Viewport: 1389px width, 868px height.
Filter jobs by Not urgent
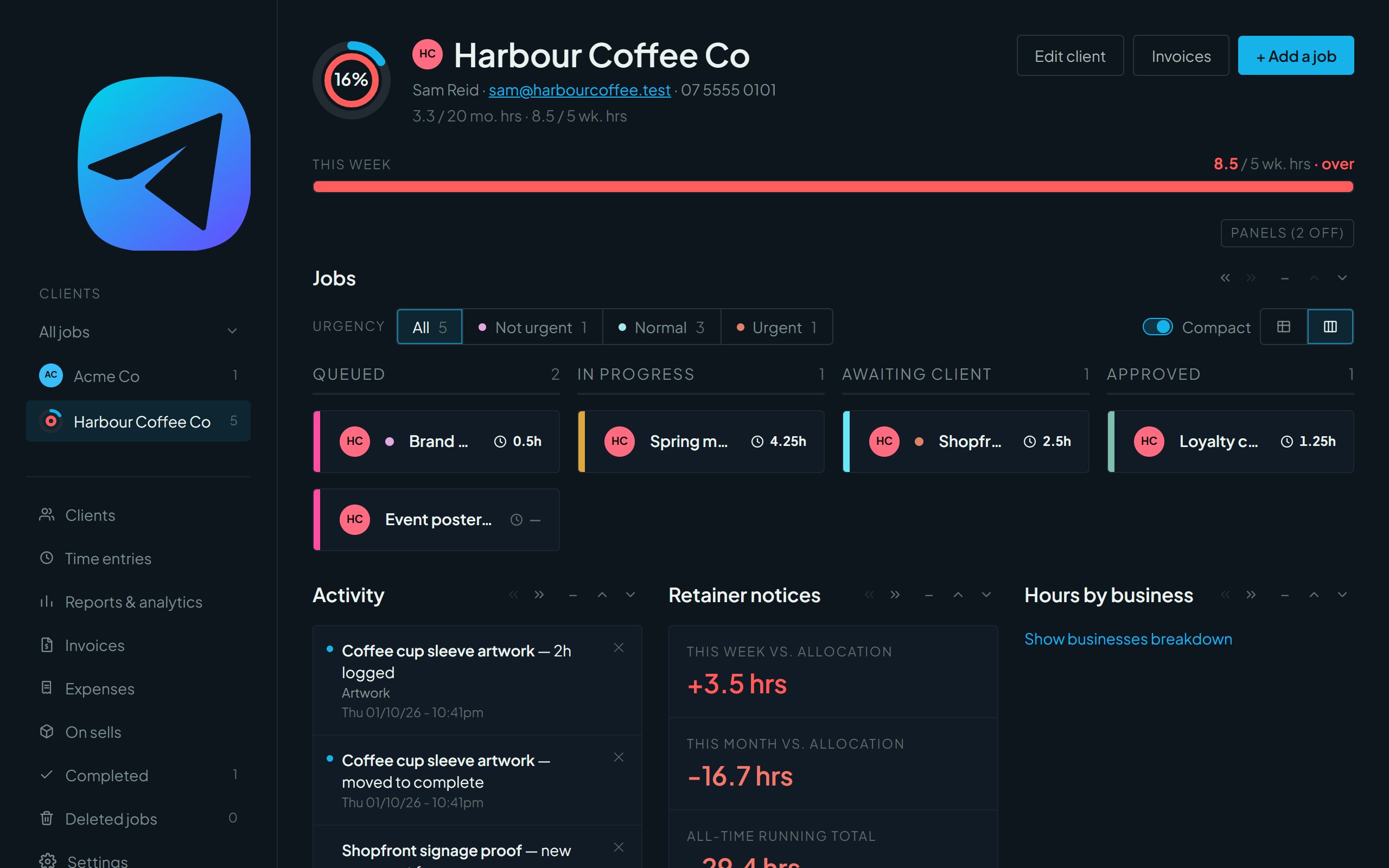point(533,327)
